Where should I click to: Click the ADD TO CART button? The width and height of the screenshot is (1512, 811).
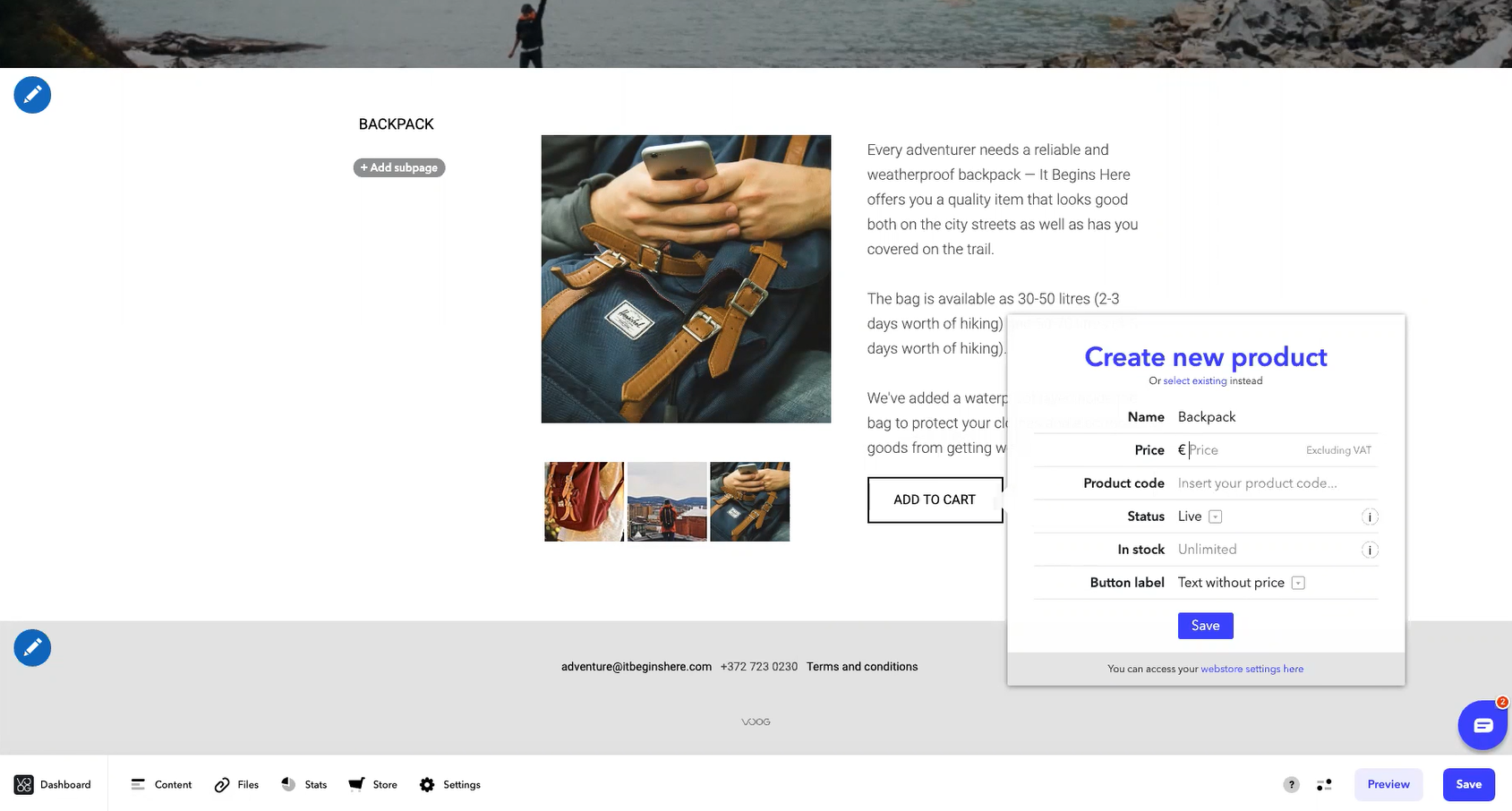click(x=935, y=499)
